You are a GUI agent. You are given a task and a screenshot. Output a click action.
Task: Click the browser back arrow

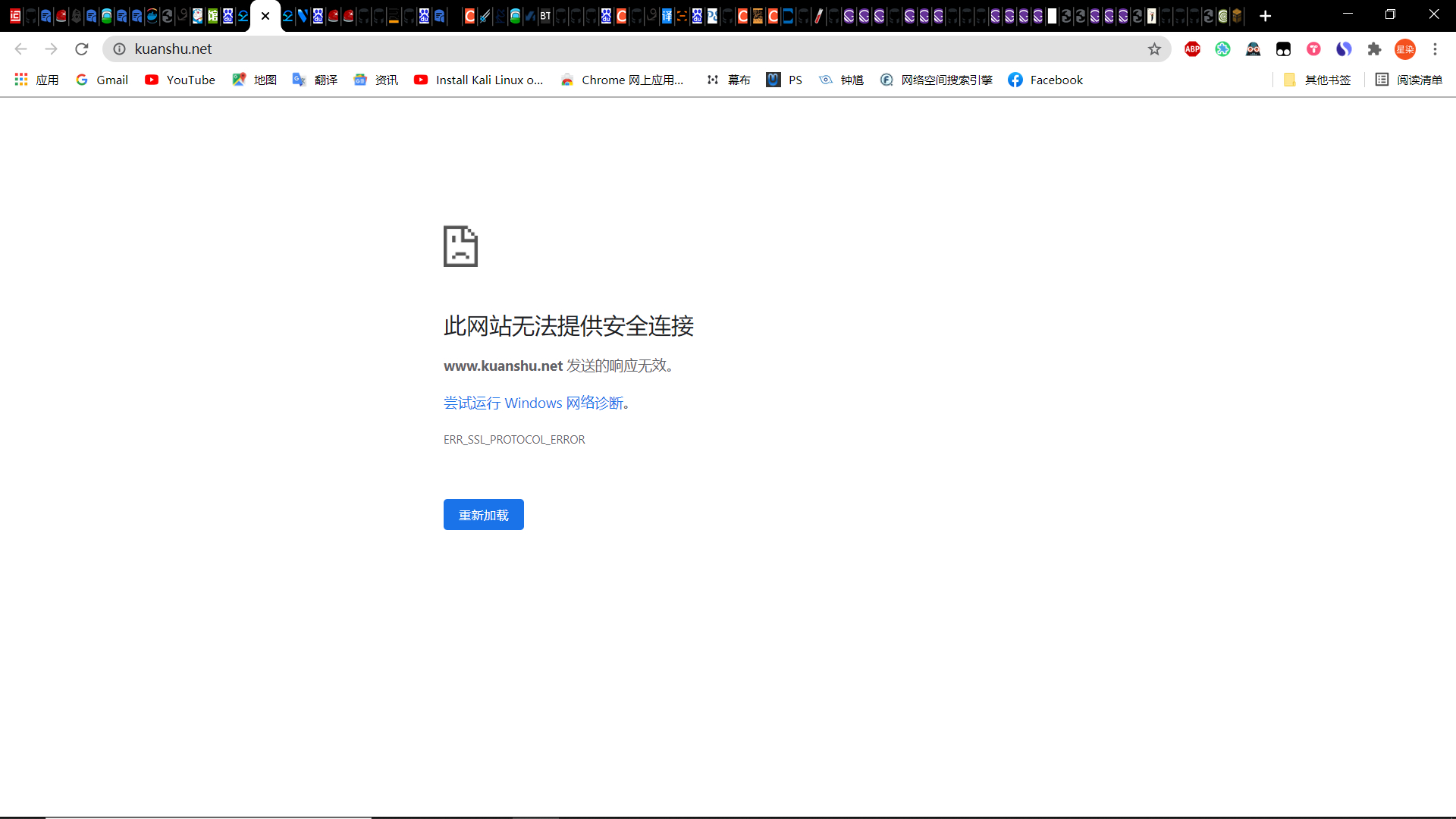pos(20,49)
